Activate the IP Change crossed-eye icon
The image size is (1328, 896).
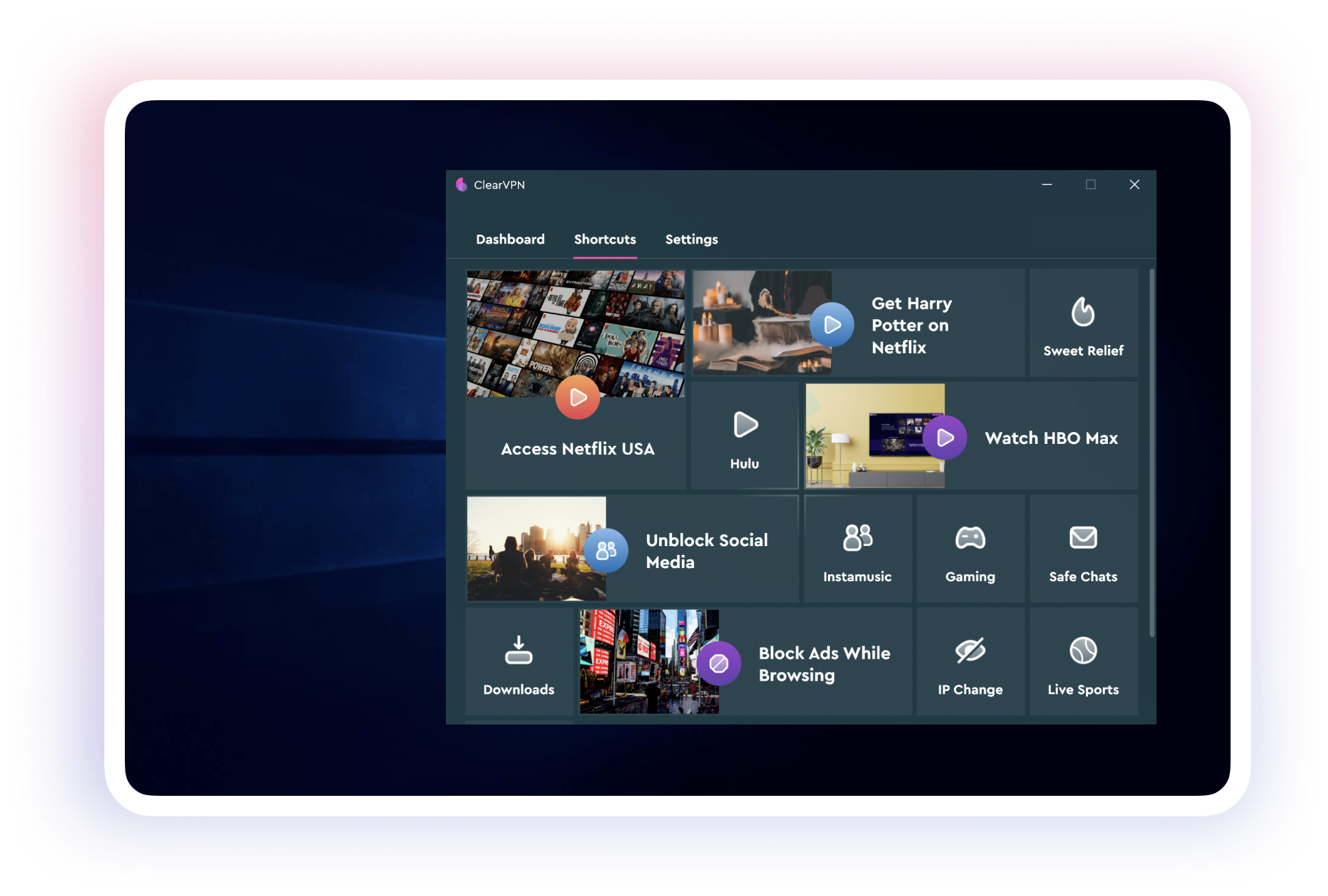pos(970,650)
